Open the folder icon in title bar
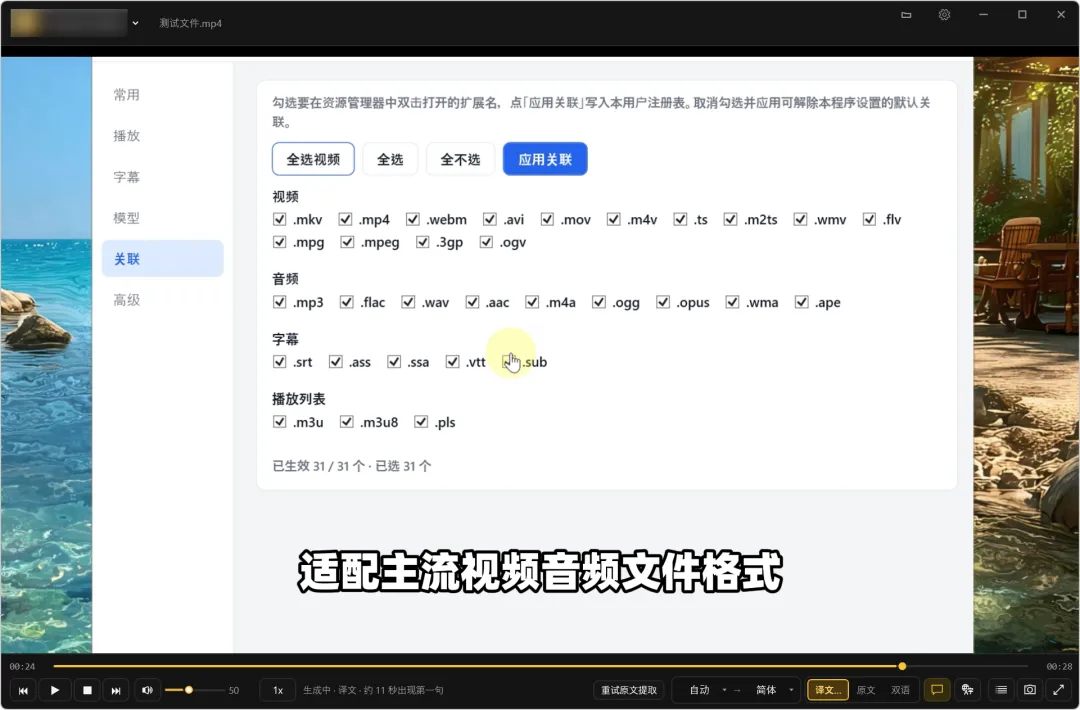 (906, 15)
